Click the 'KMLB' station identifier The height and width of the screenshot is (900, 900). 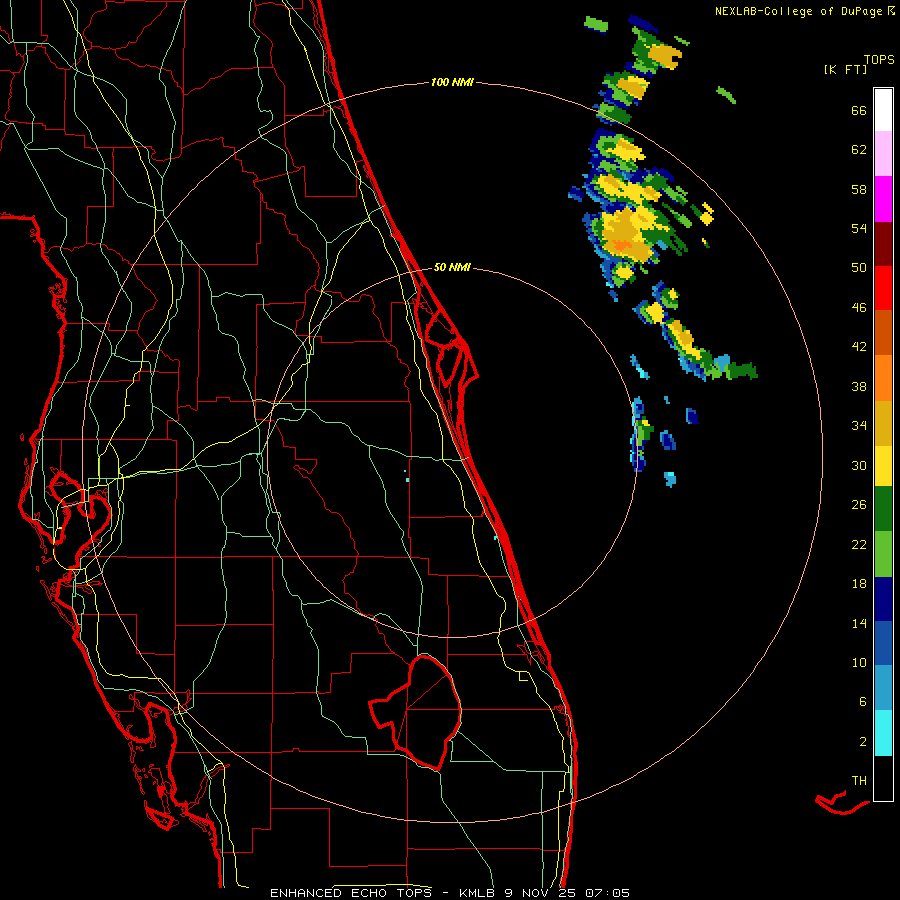tap(478, 893)
